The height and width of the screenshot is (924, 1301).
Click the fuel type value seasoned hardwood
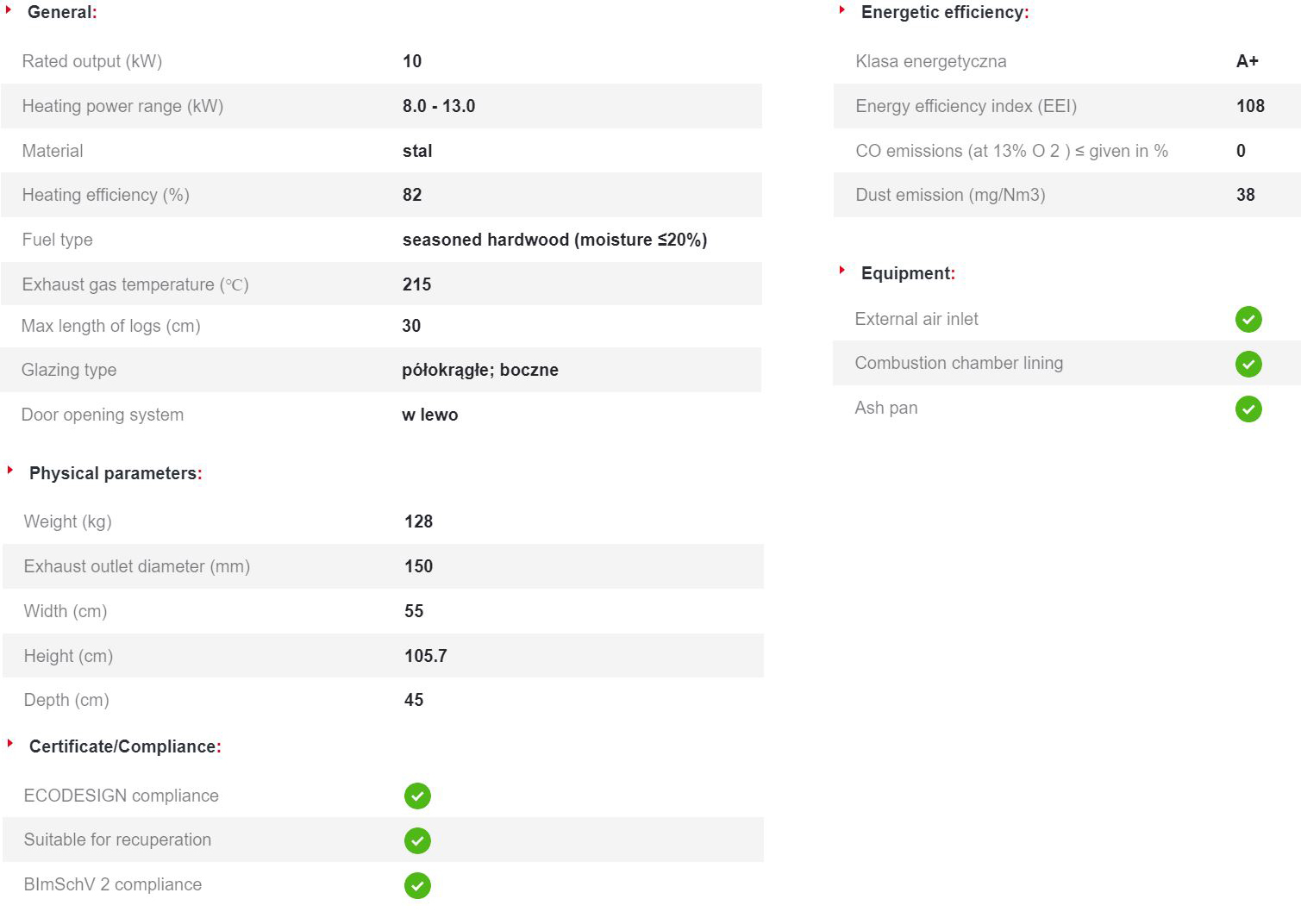point(554,240)
